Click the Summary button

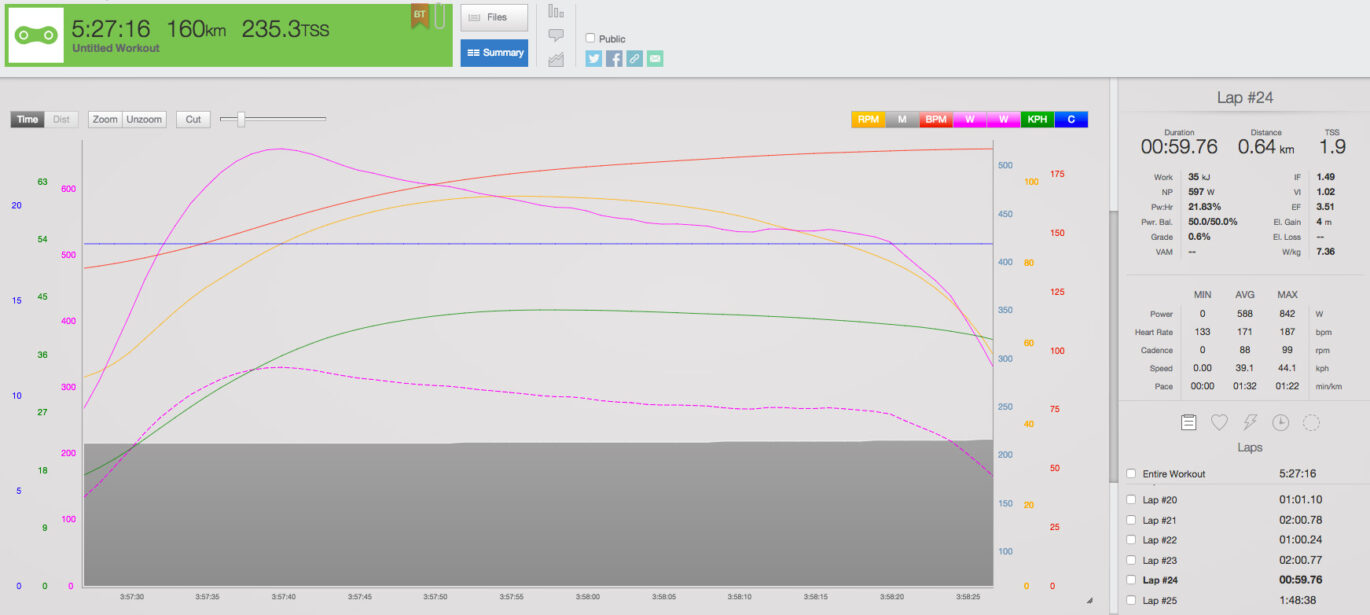point(494,53)
